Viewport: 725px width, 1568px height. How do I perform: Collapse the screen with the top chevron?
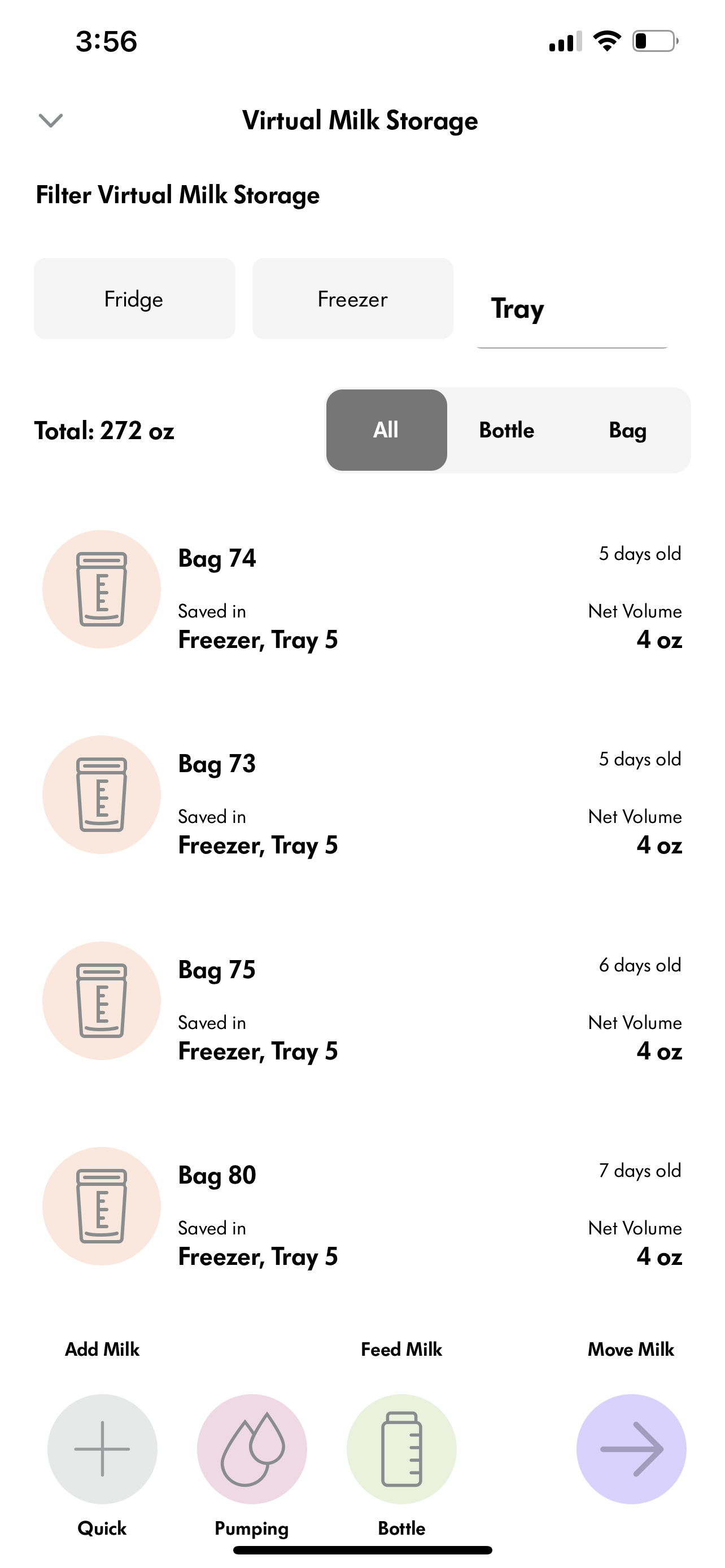(50, 121)
